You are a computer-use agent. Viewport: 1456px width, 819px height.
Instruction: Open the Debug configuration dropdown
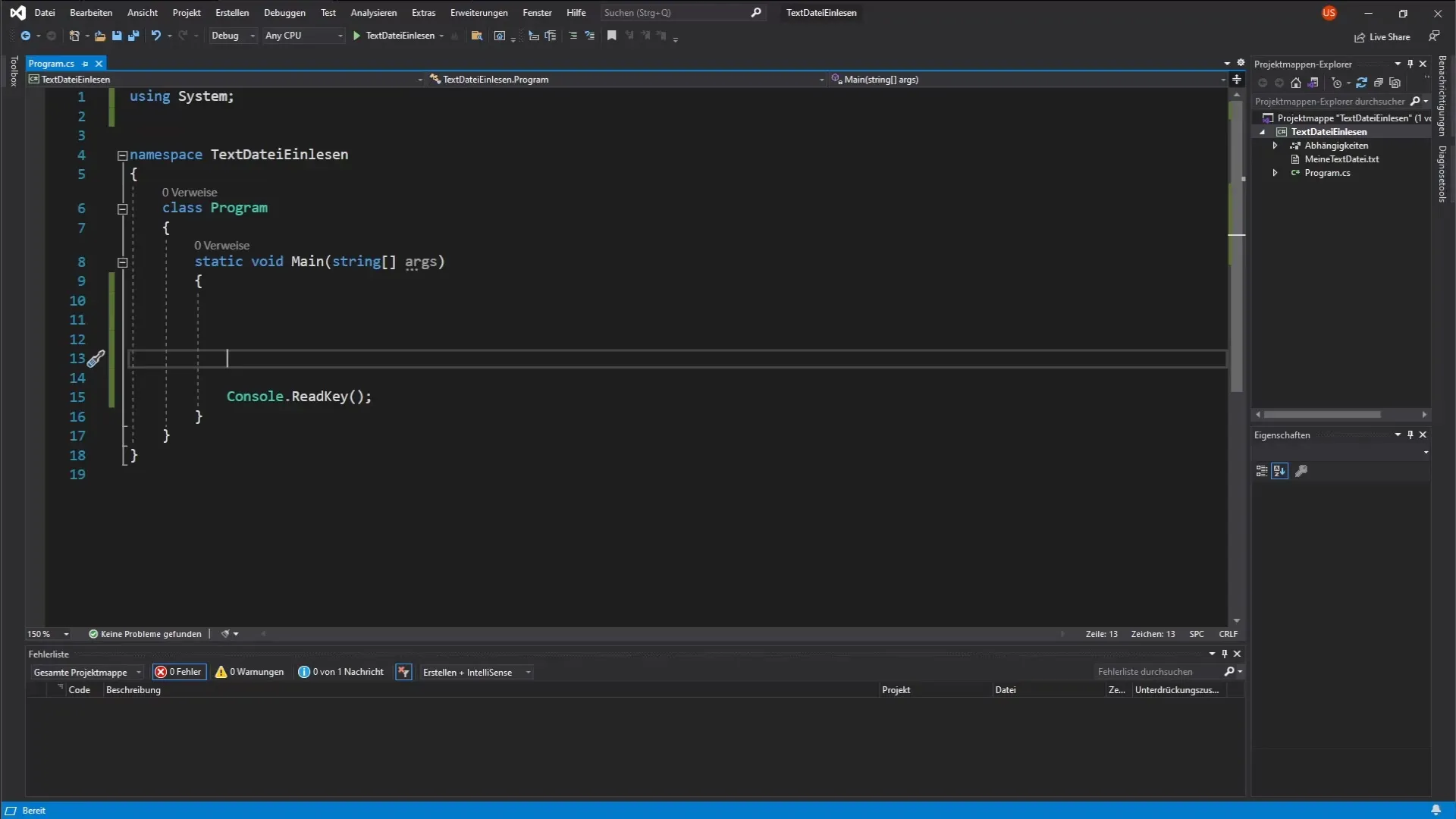coord(232,36)
